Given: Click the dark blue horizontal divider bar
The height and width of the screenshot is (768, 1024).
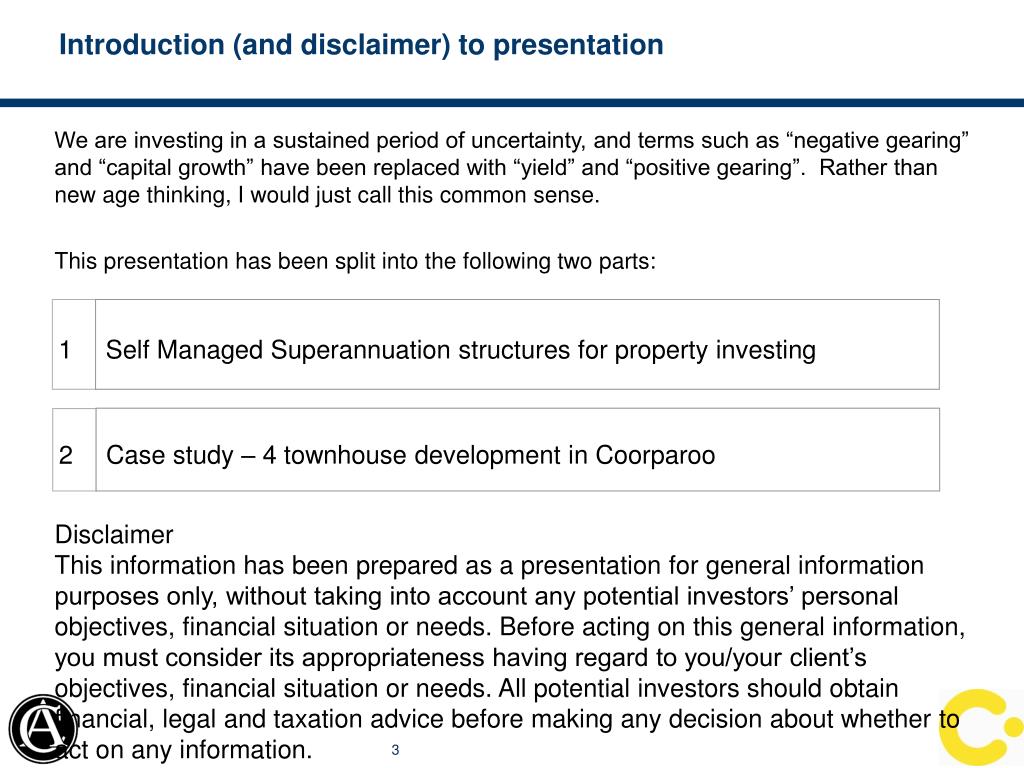Looking at the screenshot, I should (512, 103).
